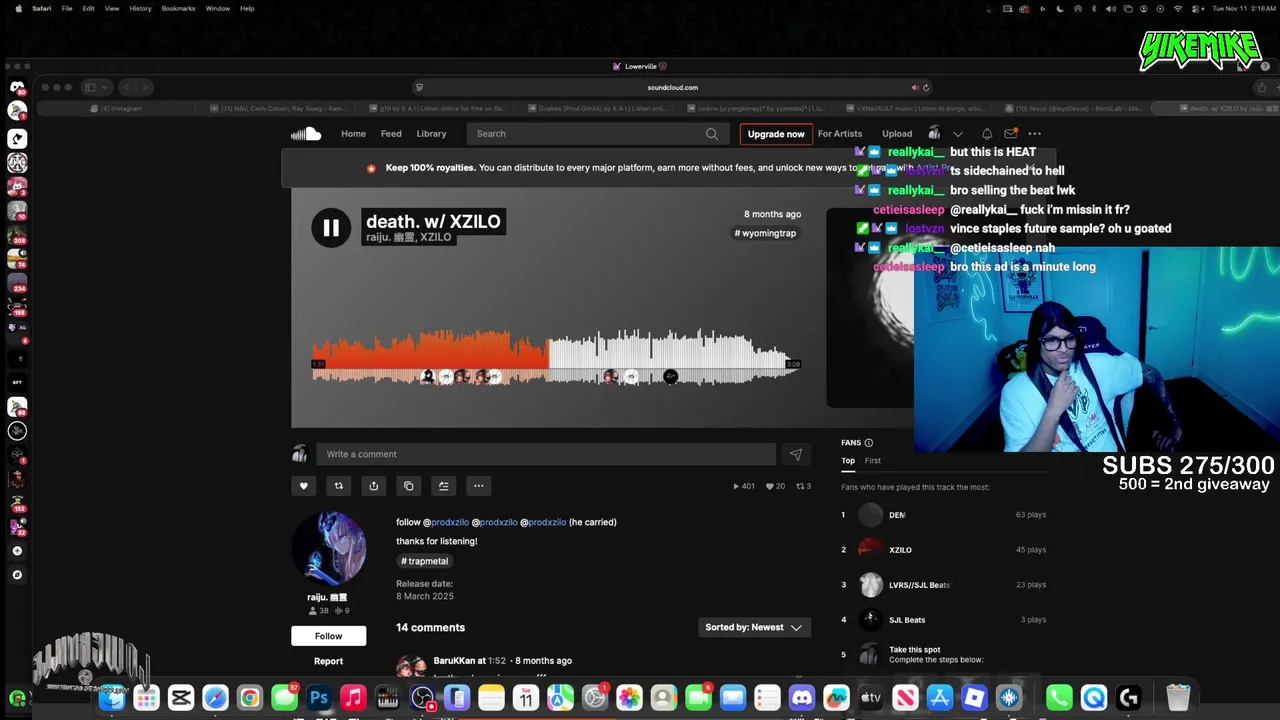Open More options below the track
The image size is (1280, 720).
coord(479,486)
